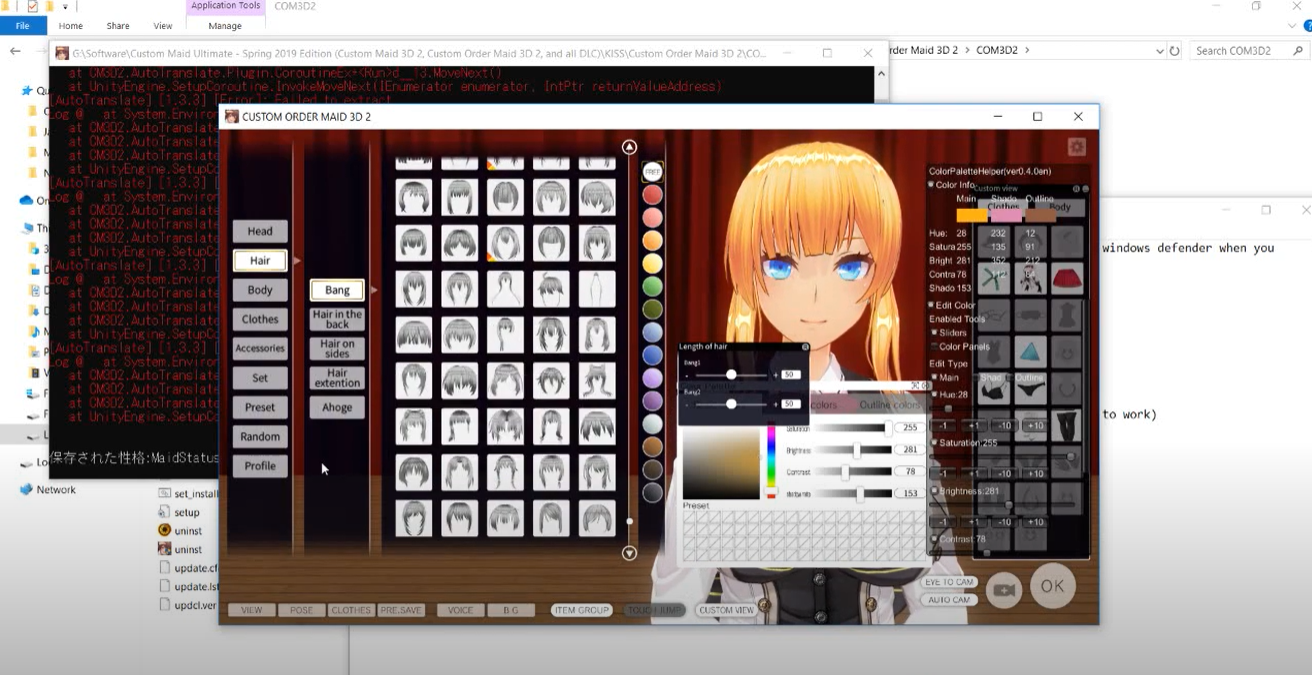This screenshot has width=1312, height=675.
Task: Click the OK button
Action: click(1052, 587)
